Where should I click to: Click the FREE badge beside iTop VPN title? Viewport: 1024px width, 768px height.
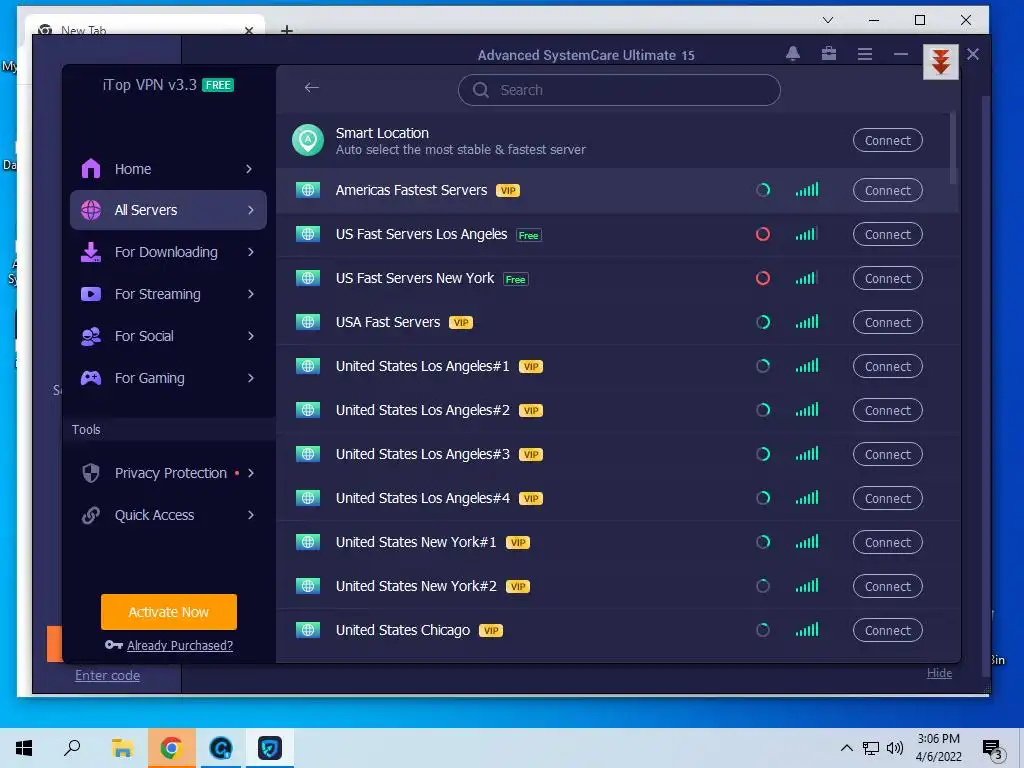click(218, 85)
